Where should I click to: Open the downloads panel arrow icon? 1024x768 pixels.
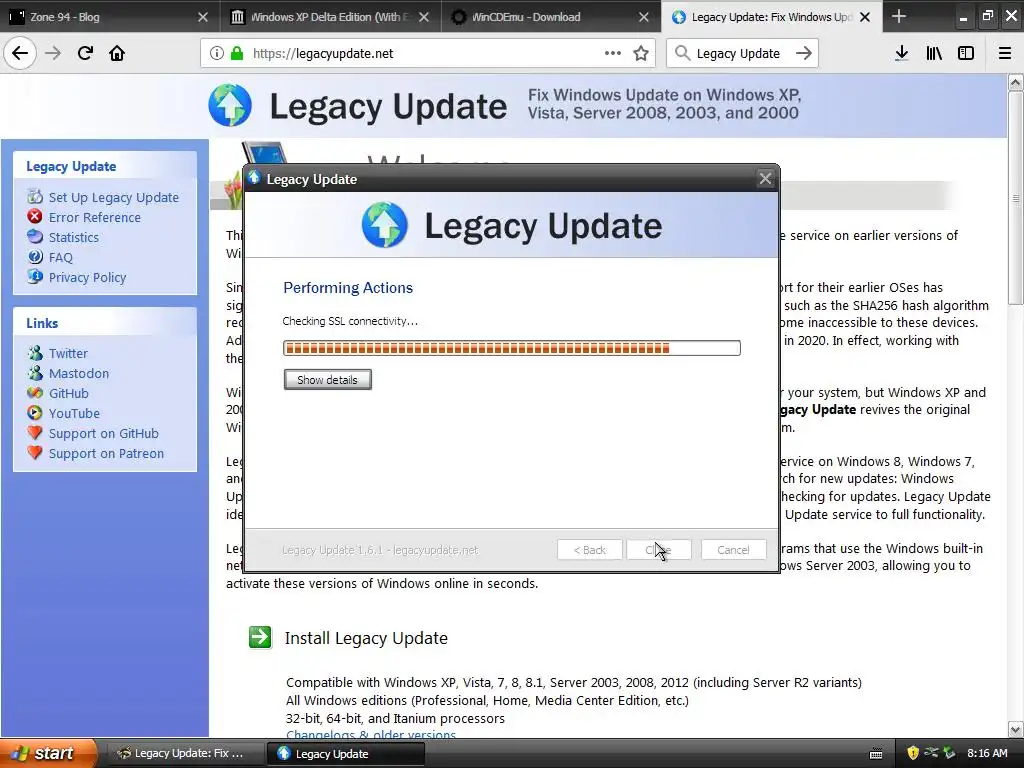(901, 53)
